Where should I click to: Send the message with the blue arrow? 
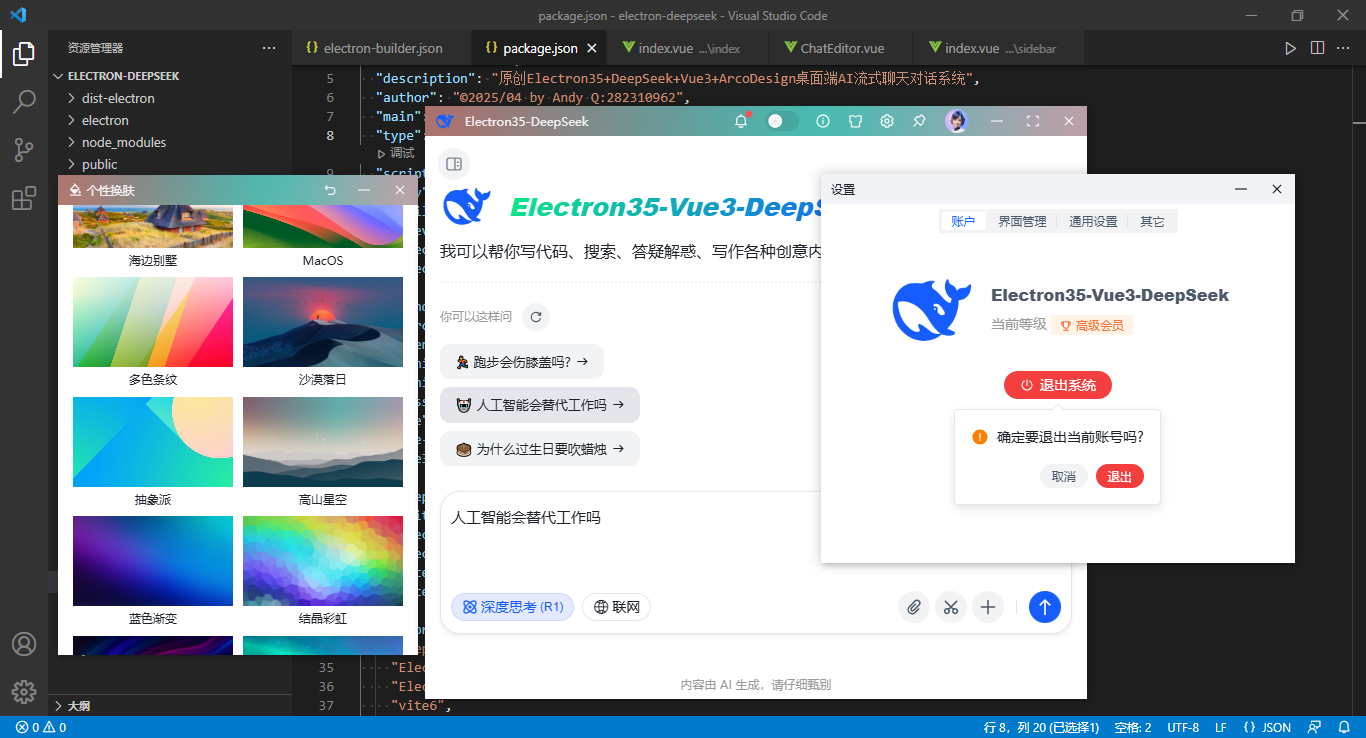click(x=1045, y=607)
